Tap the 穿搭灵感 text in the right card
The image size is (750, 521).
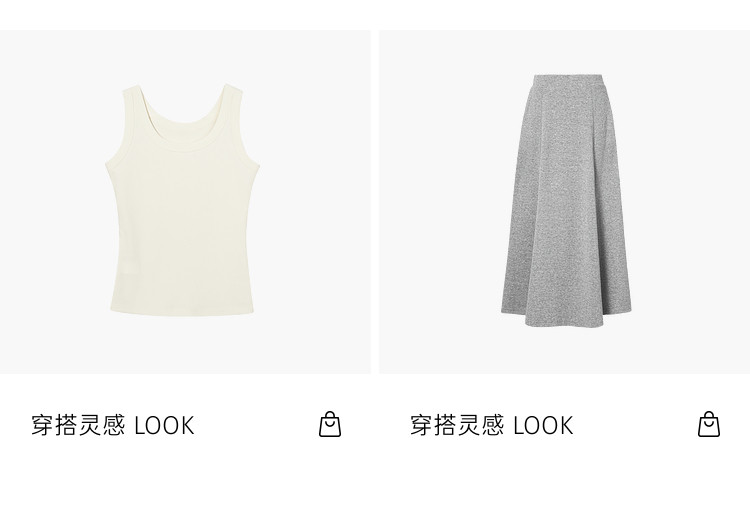457,425
